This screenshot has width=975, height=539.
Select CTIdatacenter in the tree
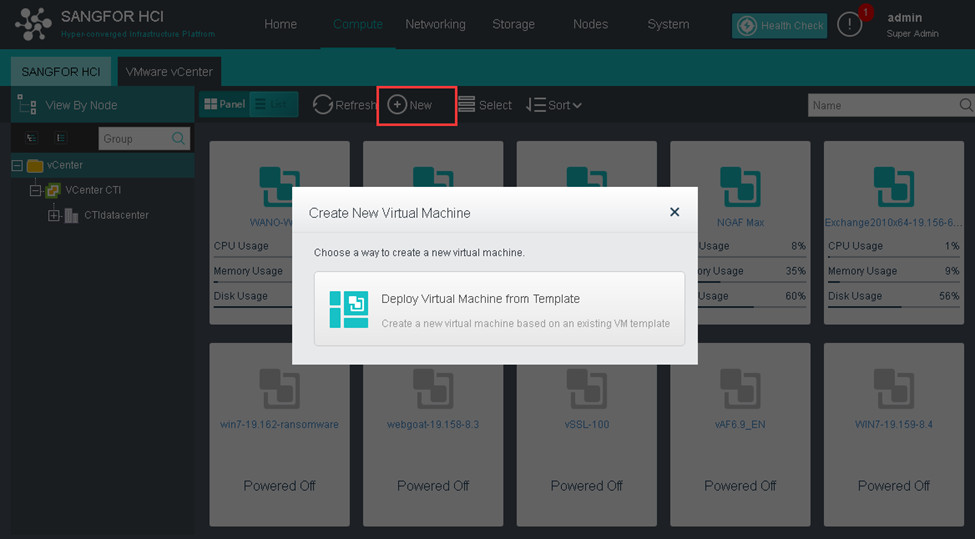click(x=106, y=215)
